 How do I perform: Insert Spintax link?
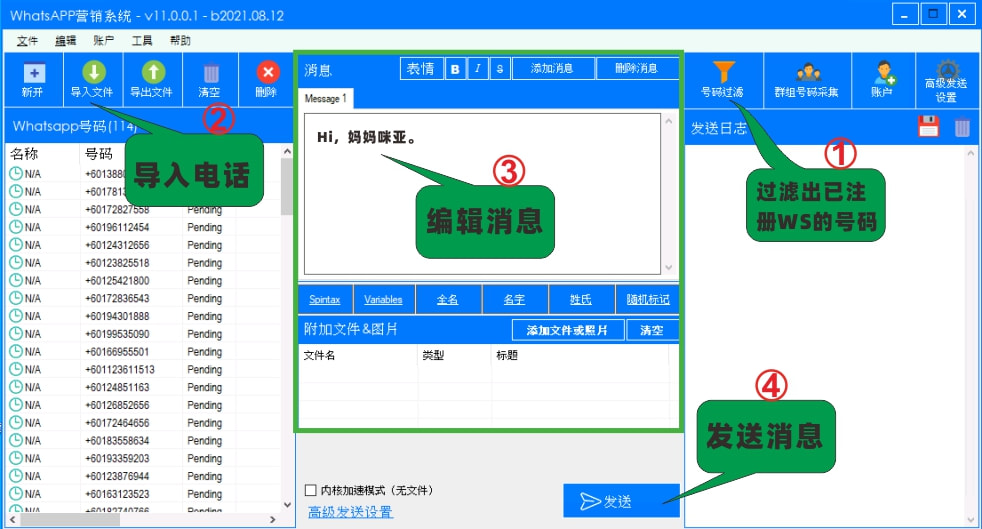[324, 299]
